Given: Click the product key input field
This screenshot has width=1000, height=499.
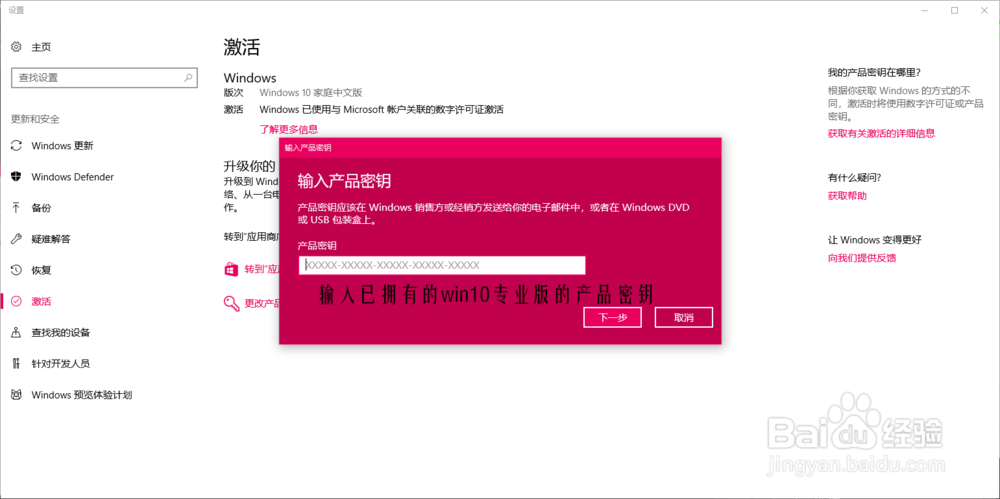Looking at the screenshot, I should pyautogui.click(x=442, y=265).
